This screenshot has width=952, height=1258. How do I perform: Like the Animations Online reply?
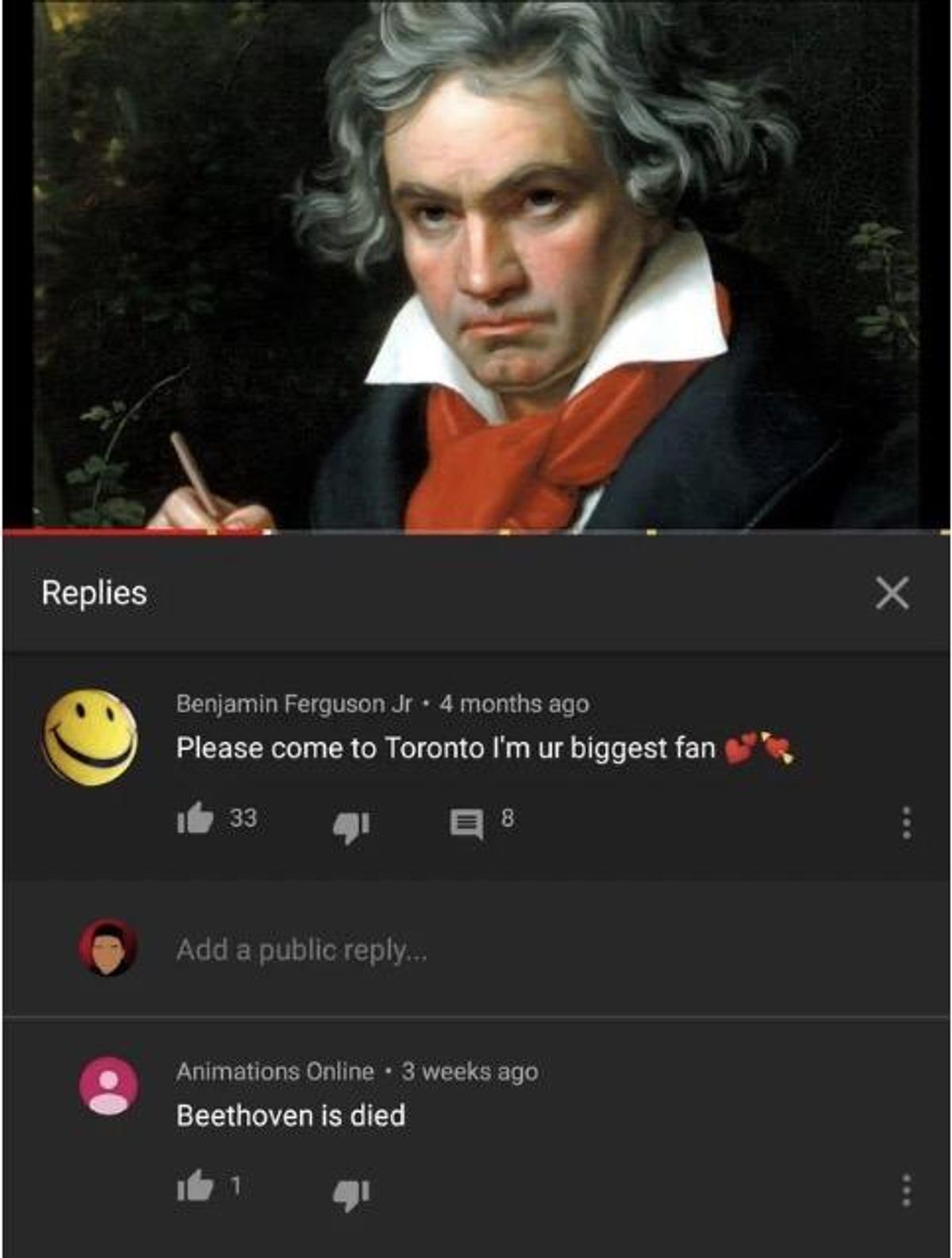[x=195, y=1187]
